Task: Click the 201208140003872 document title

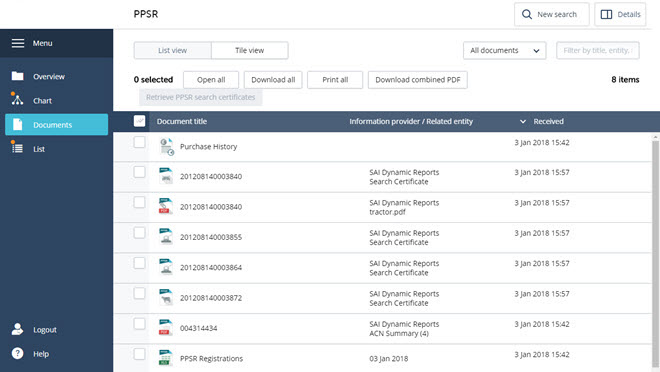Action: [x=211, y=298]
